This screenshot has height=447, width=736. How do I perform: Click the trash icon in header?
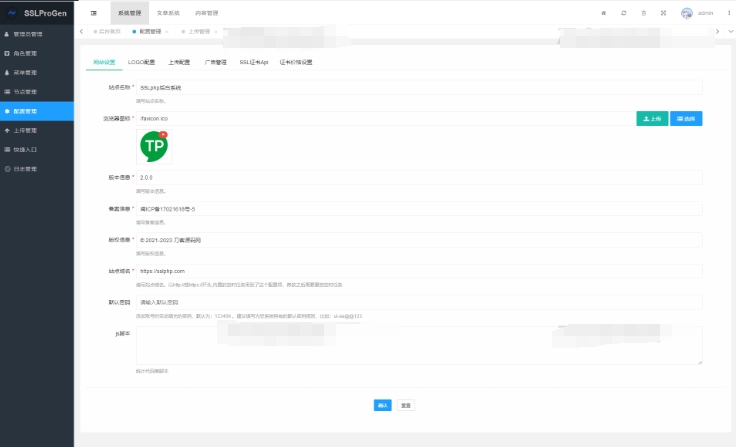click(644, 13)
